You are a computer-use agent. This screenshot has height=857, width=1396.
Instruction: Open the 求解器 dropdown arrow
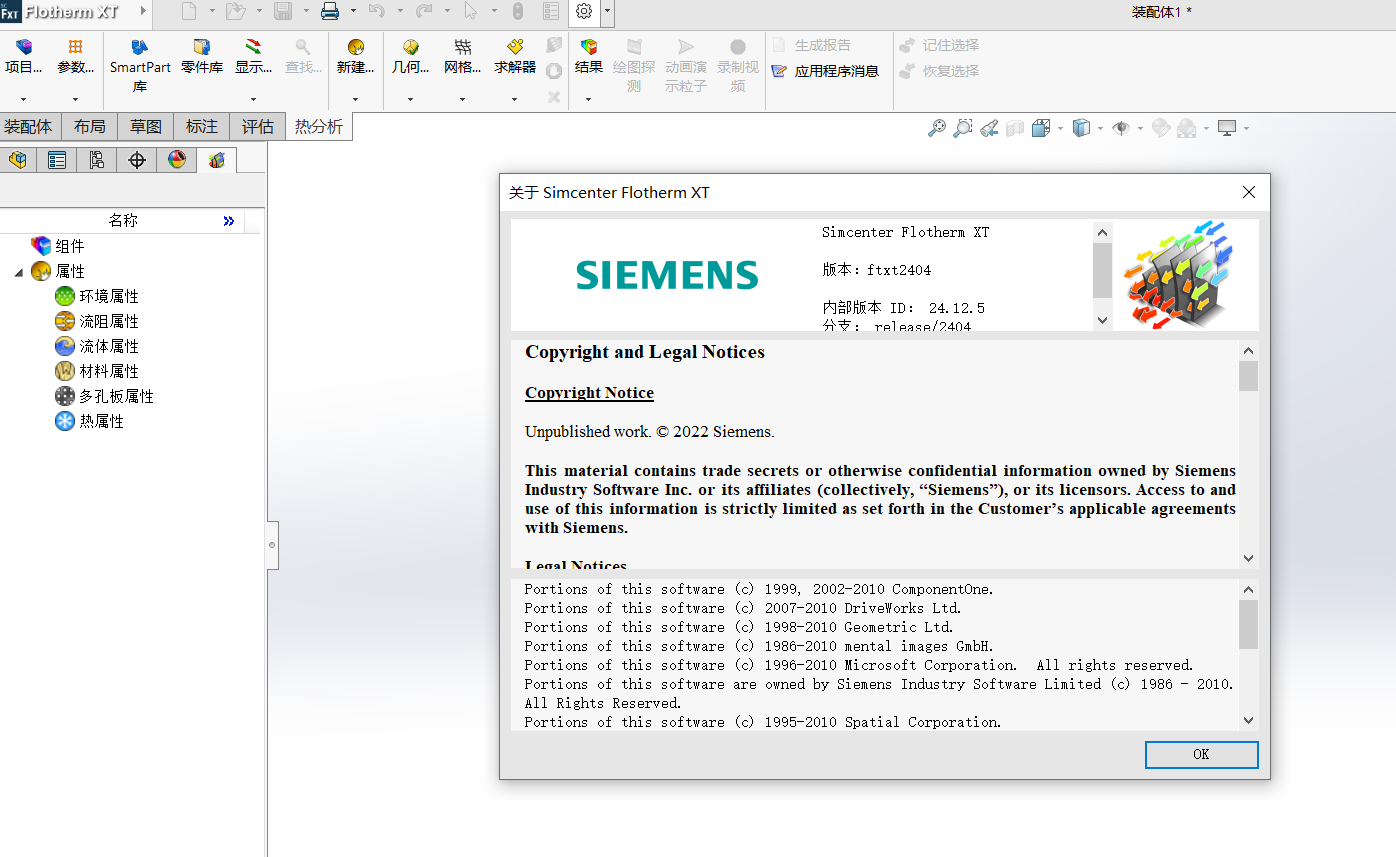(x=514, y=99)
